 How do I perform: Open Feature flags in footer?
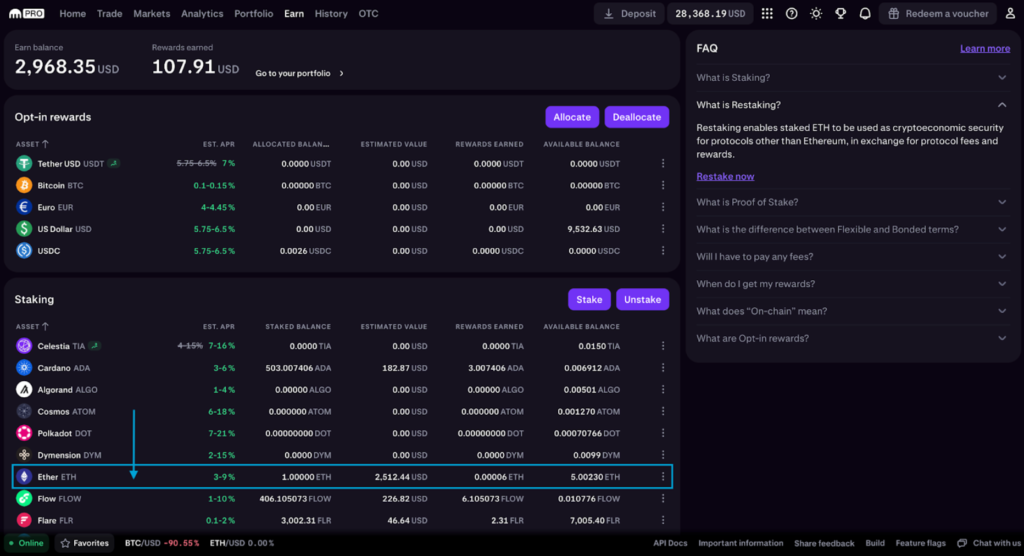point(920,543)
